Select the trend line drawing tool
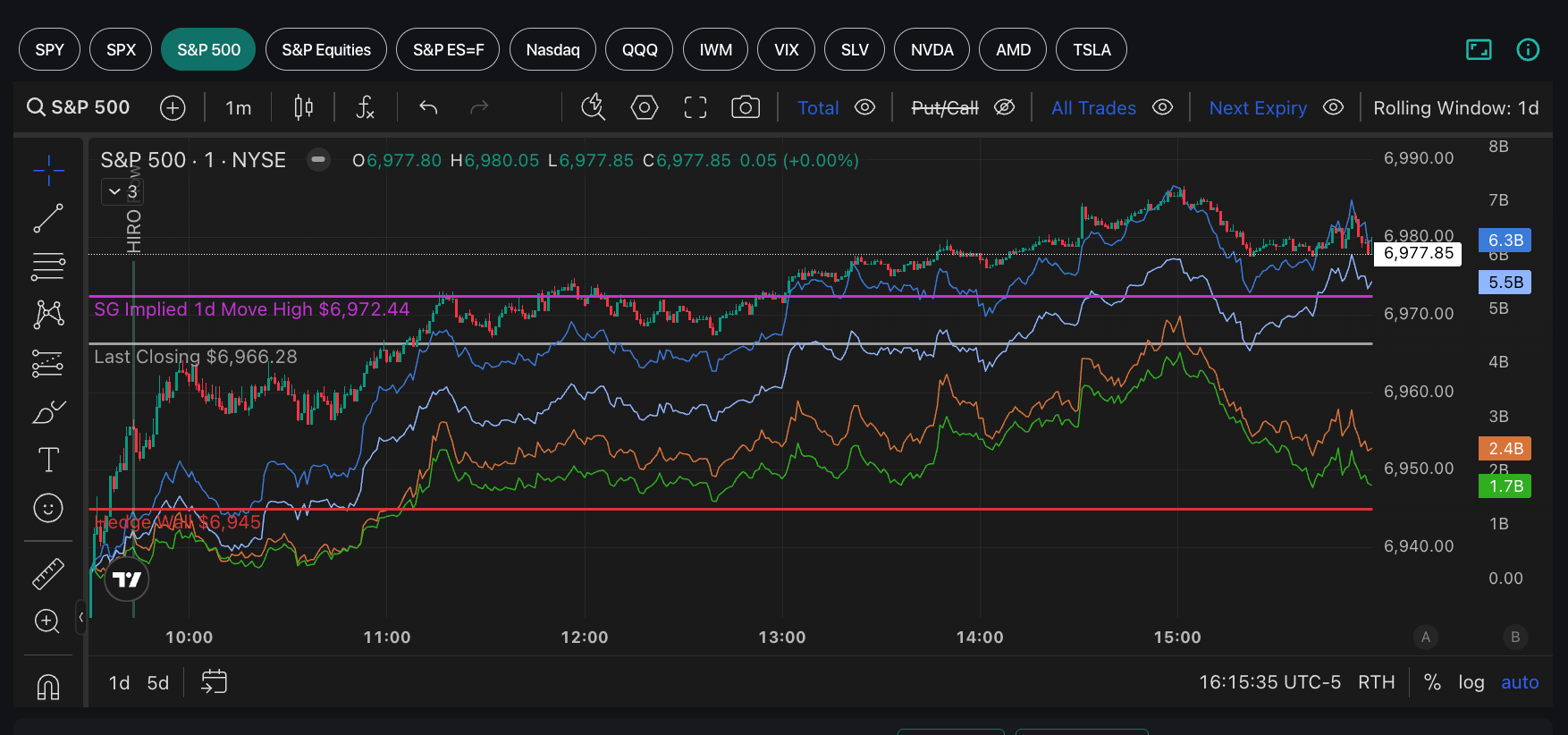The image size is (1568, 735). (x=48, y=218)
